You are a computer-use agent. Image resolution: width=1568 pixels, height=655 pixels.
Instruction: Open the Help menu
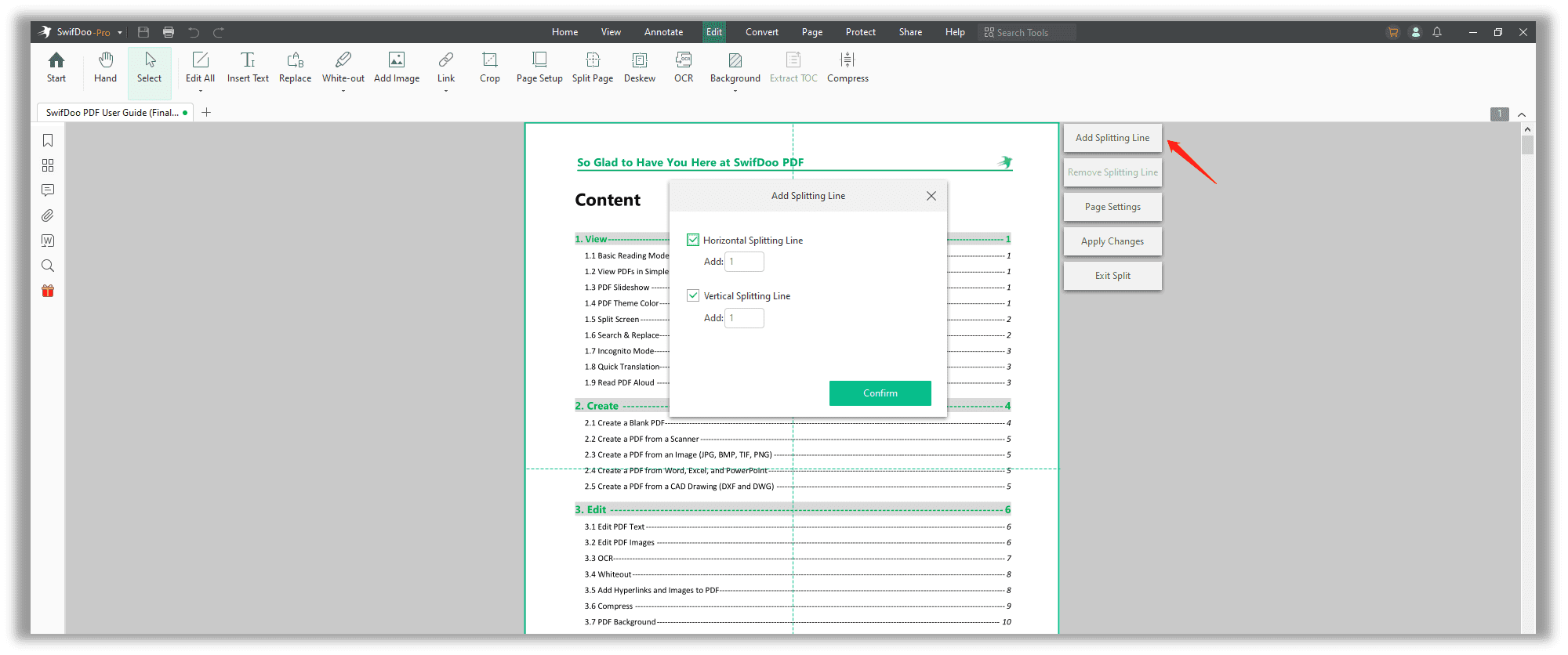click(x=955, y=32)
